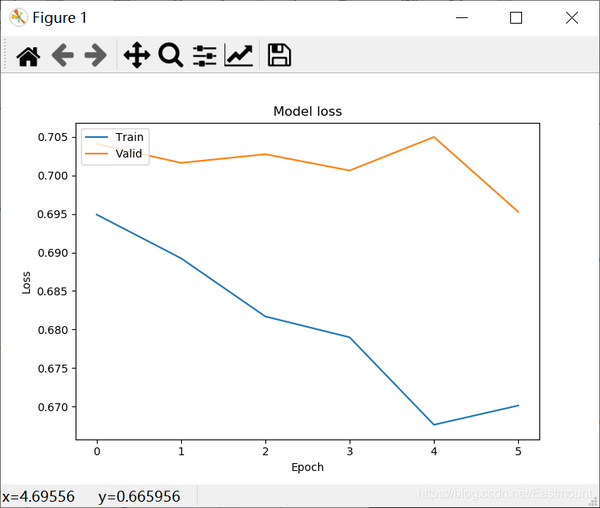Click the orange Valid line sample in legend

click(96, 153)
